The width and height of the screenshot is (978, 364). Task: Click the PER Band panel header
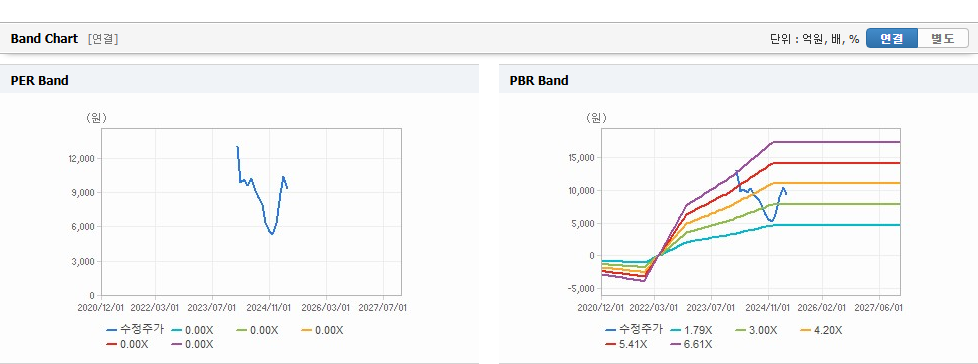click(240, 80)
